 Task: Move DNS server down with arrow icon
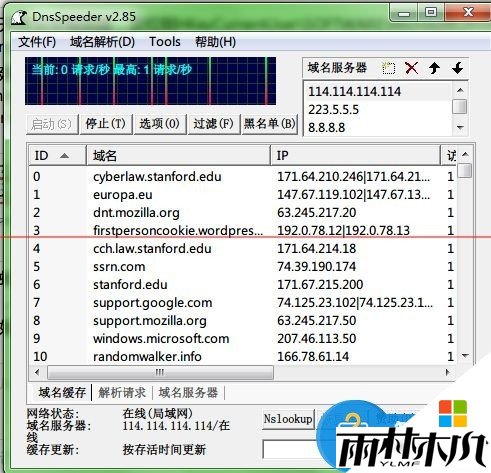click(458, 68)
